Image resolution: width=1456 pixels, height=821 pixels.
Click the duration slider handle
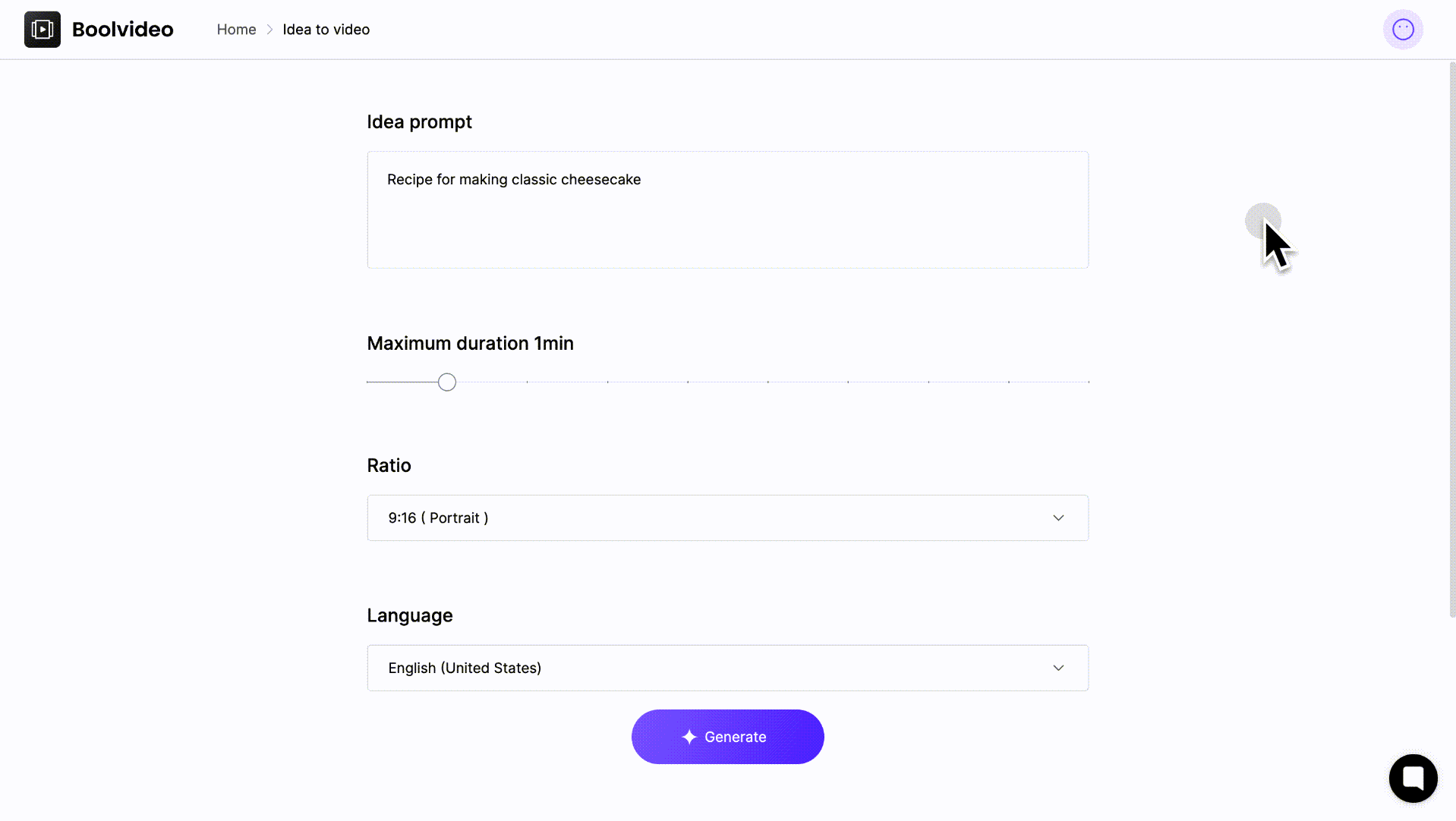[x=447, y=382]
